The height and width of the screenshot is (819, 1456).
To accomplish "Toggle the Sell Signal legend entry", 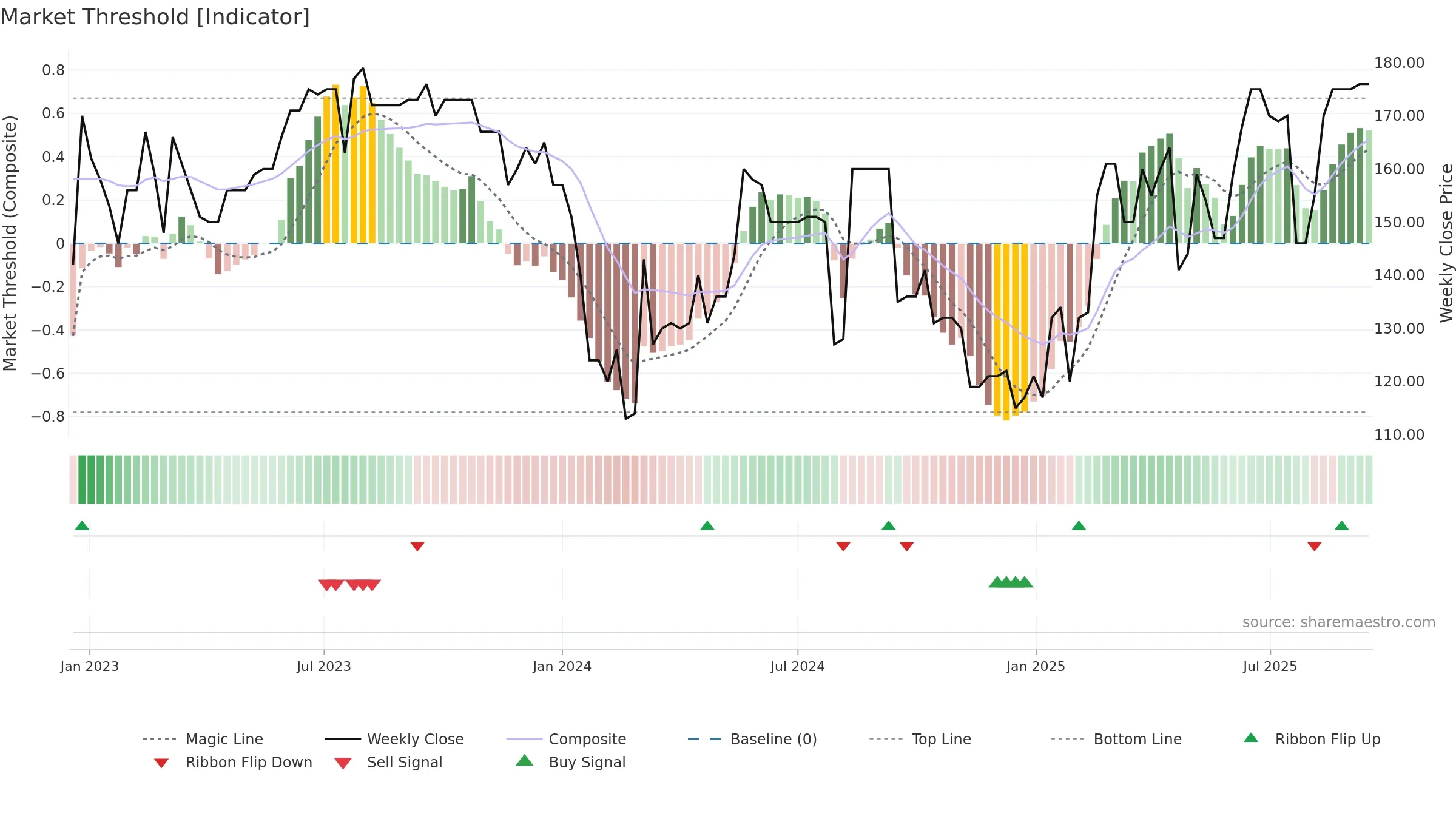I will 388,762.
